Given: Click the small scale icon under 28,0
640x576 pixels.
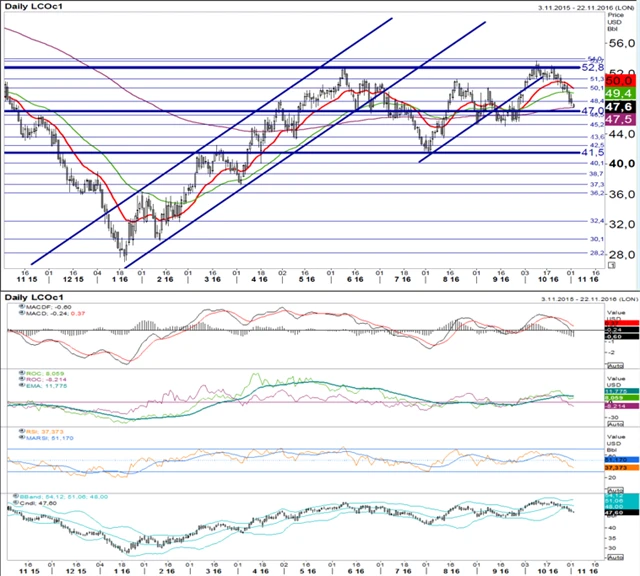Looking at the screenshot, I should pyautogui.click(x=611, y=265).
